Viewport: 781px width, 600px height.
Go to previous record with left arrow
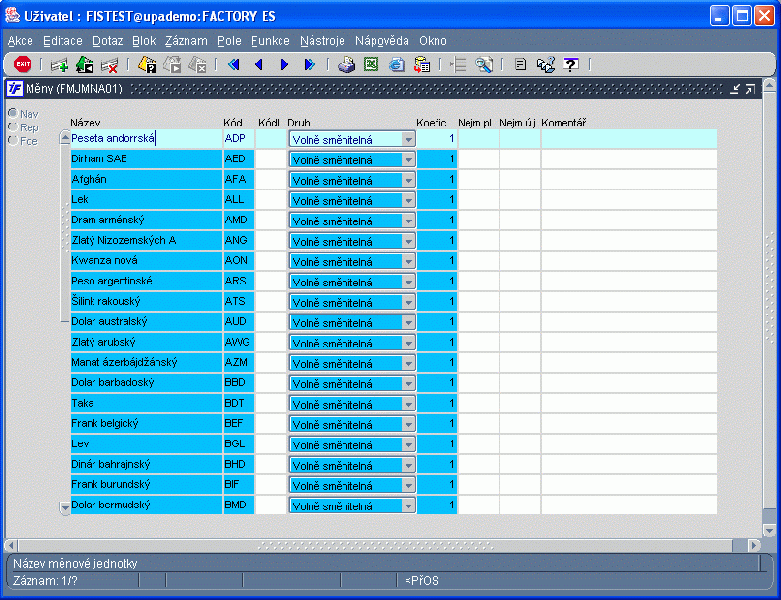click(x=259, y=65)
